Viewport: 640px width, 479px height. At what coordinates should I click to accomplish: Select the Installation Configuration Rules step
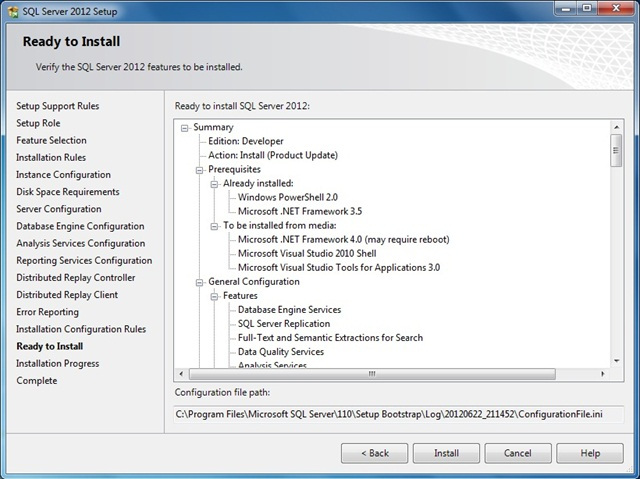coord(81,329)
